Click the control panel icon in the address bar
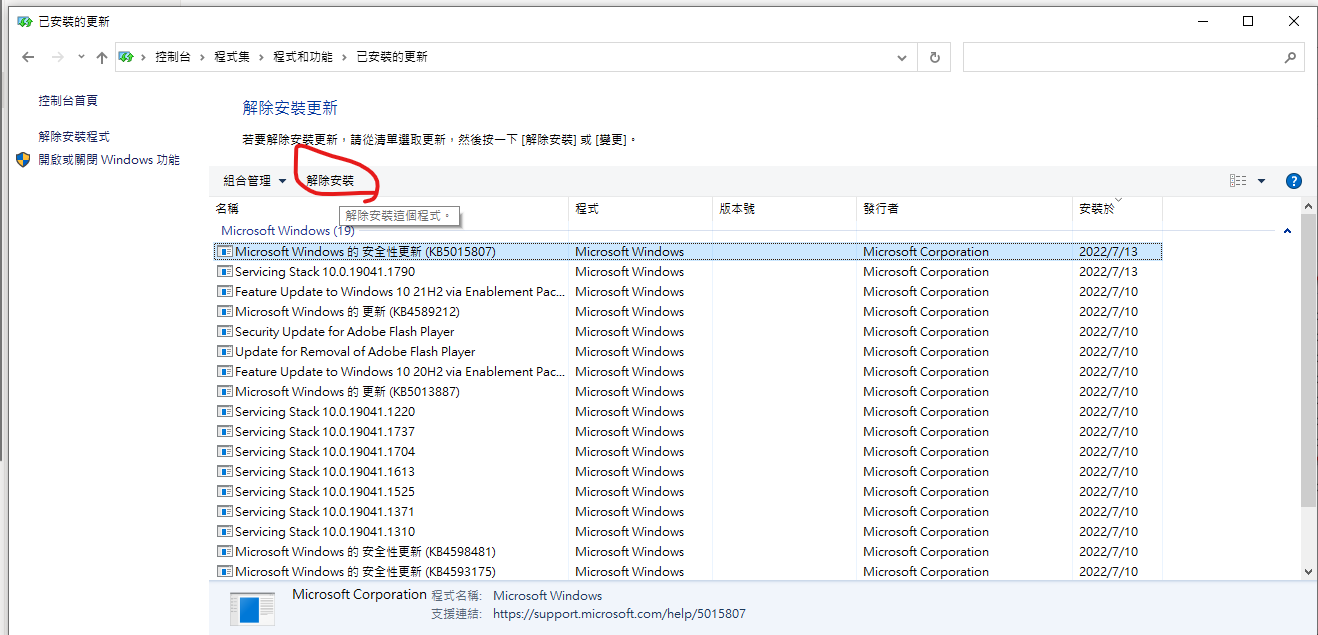The height and width of the screenshot is (635, 1318). [127, 57]
